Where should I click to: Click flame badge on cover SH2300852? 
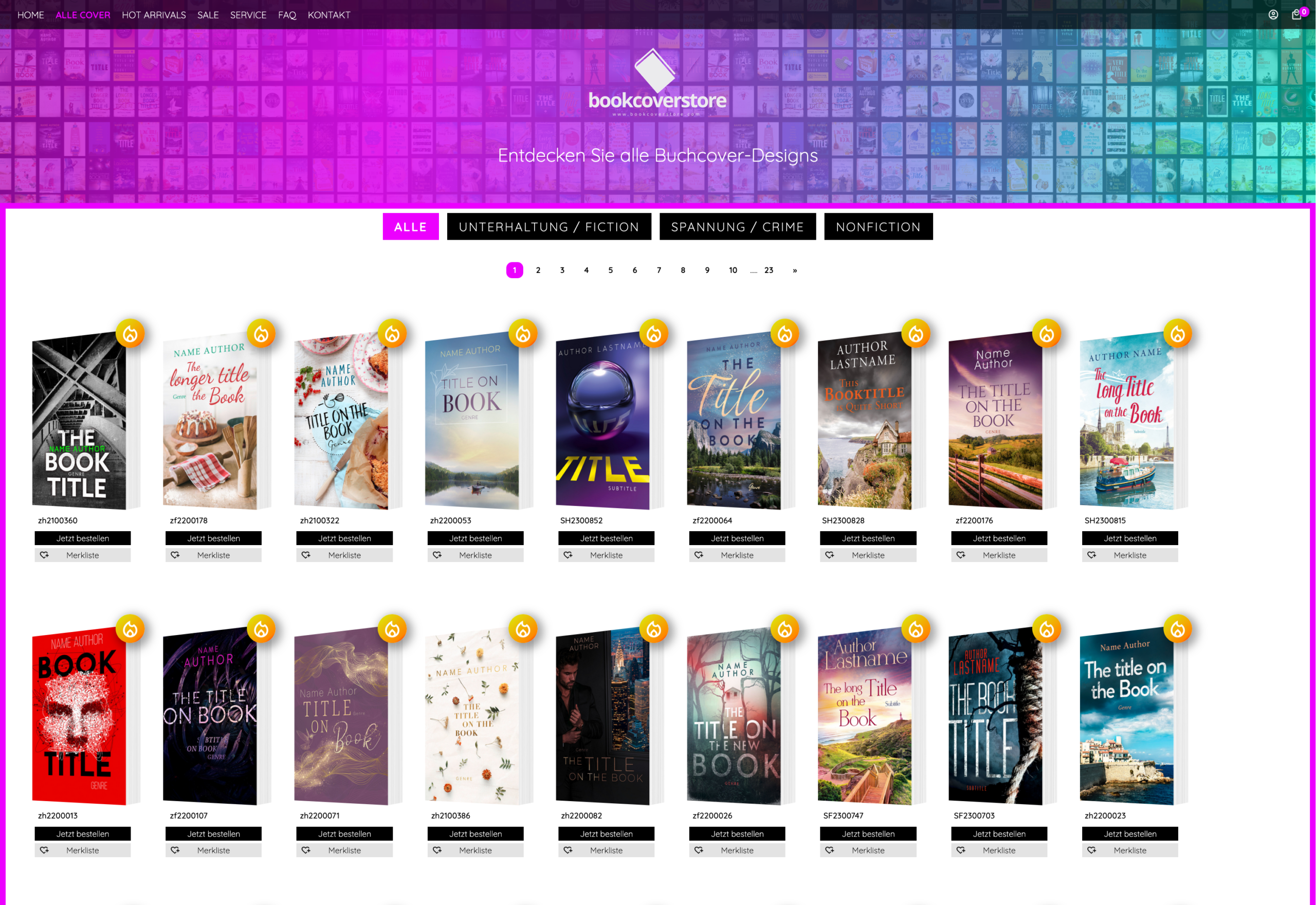[654, 333]
